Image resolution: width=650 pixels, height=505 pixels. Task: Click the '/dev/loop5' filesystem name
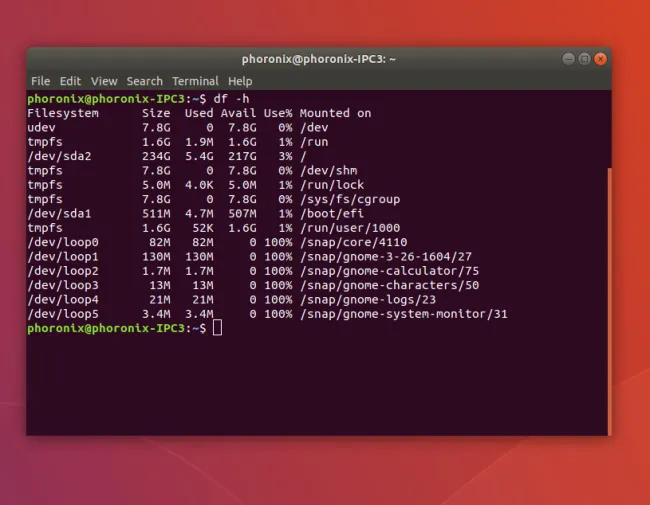click(63, 314)
